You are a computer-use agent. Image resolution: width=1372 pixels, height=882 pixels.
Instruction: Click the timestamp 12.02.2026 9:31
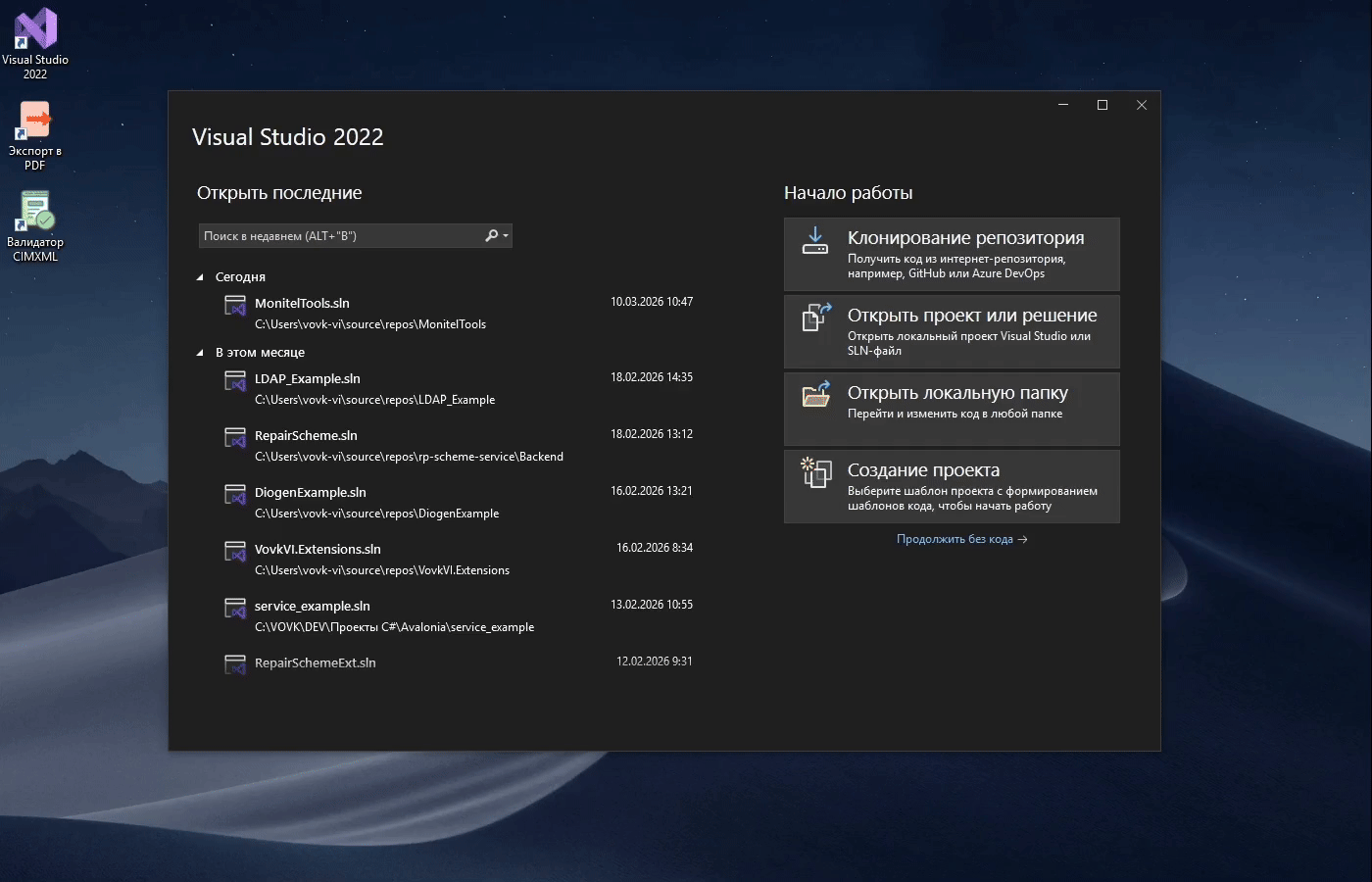tap(655, 661)
